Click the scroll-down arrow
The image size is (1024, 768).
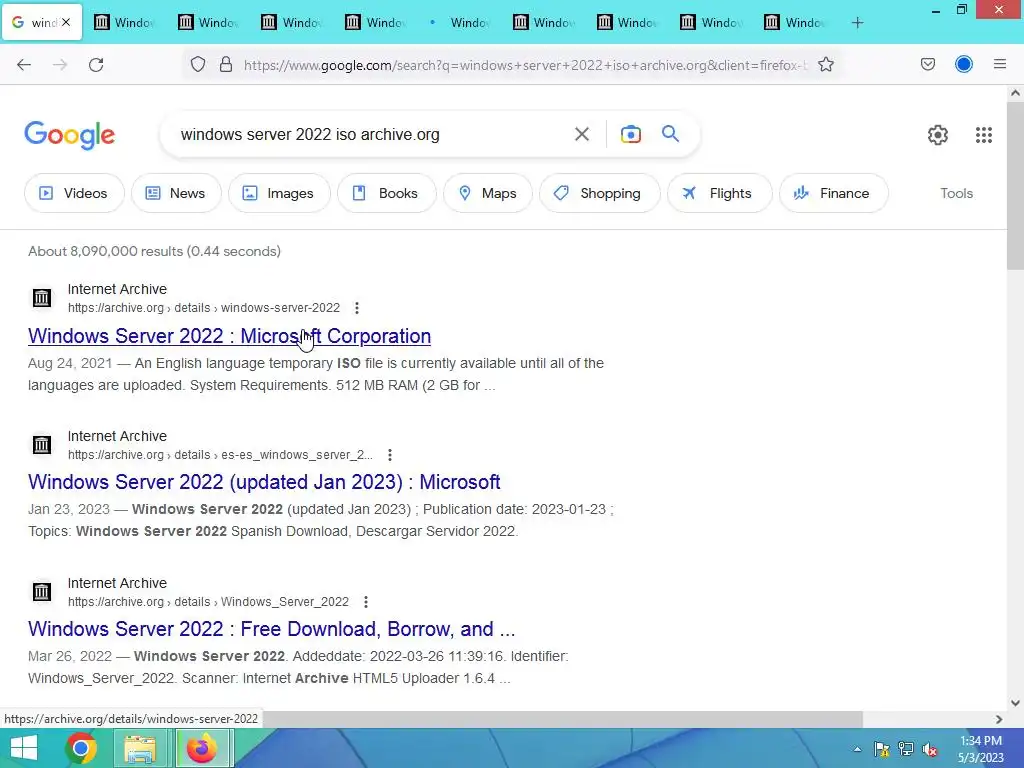1015,703
